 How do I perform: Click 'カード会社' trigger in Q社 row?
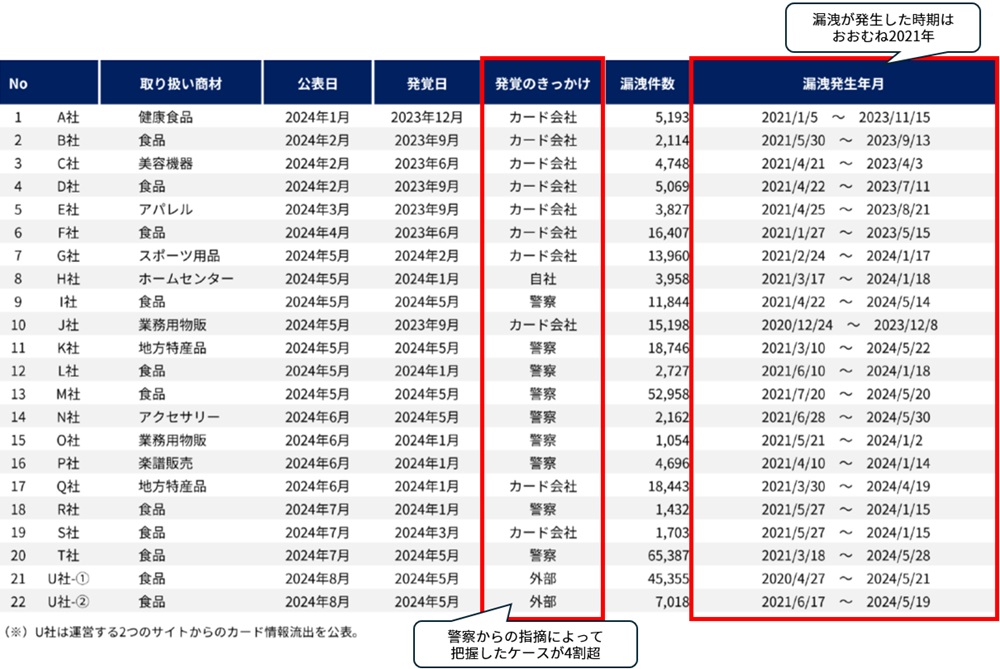click(x=543, y=486)
